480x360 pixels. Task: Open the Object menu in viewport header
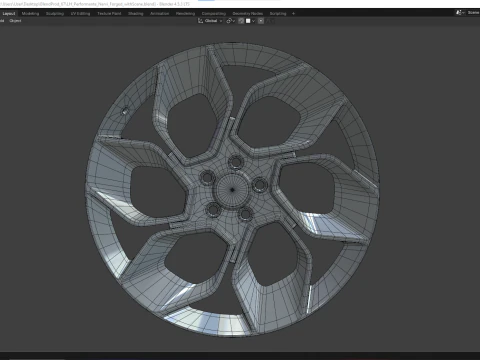point(15,21)
